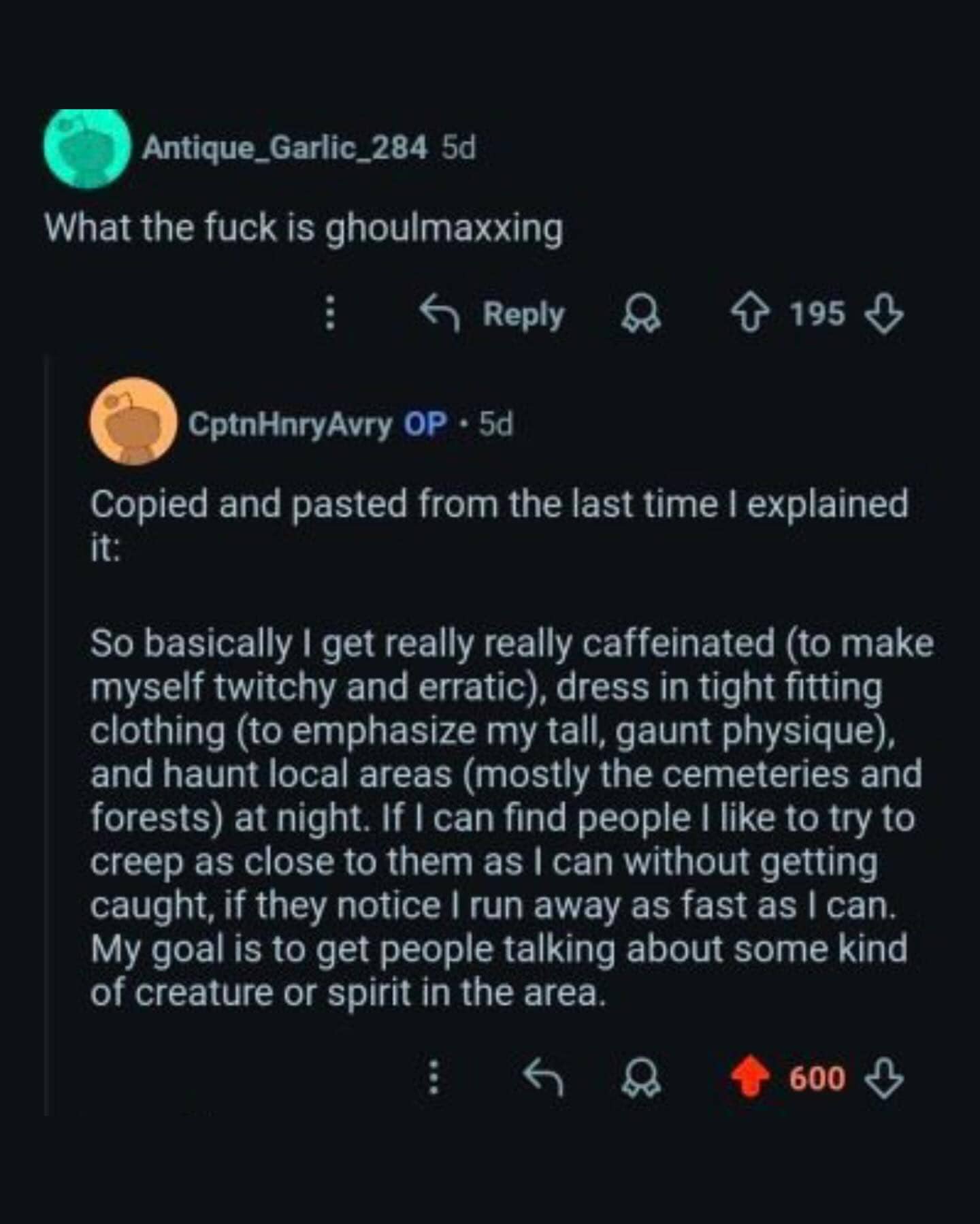Award CptnHnryAvry's ghoulmaxxing explanation

[x=642, y=1078]
